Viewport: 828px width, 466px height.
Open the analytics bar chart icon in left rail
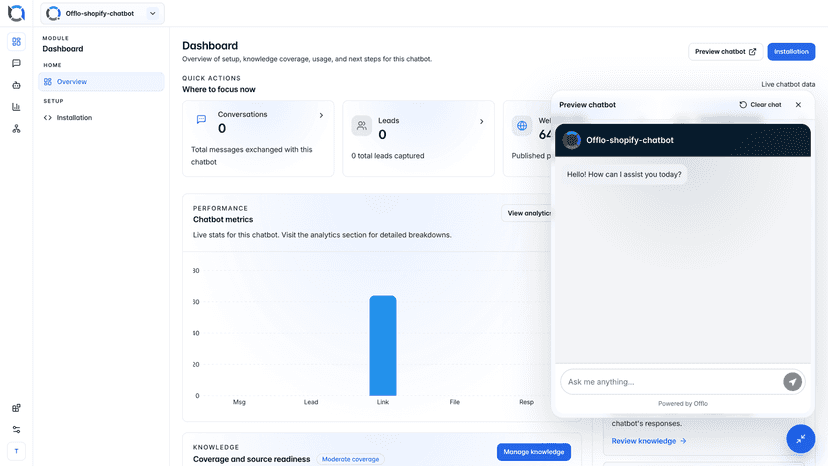[16, 107]
